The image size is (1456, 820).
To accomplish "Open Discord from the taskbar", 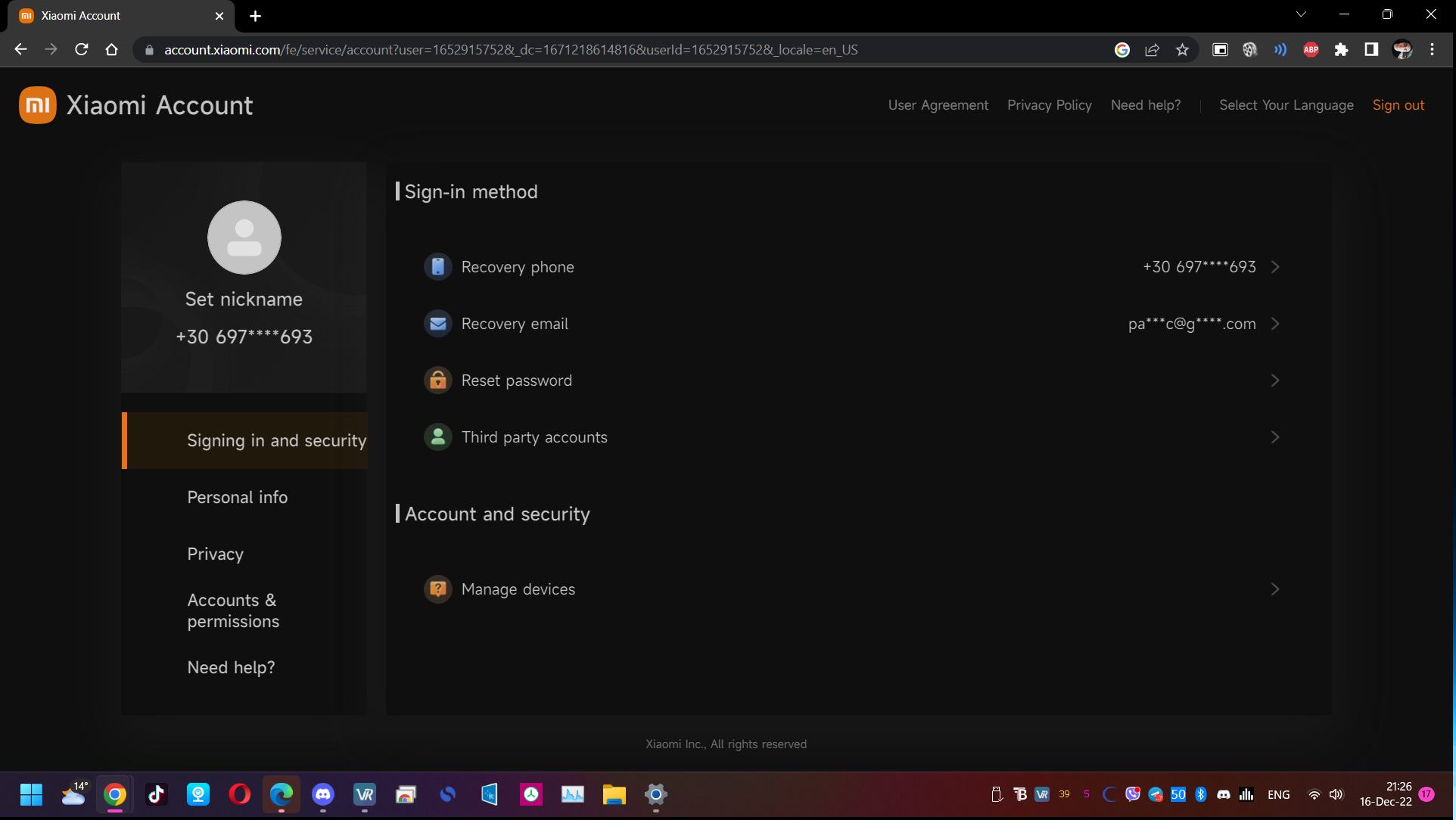I will click(x=323, y=794).
